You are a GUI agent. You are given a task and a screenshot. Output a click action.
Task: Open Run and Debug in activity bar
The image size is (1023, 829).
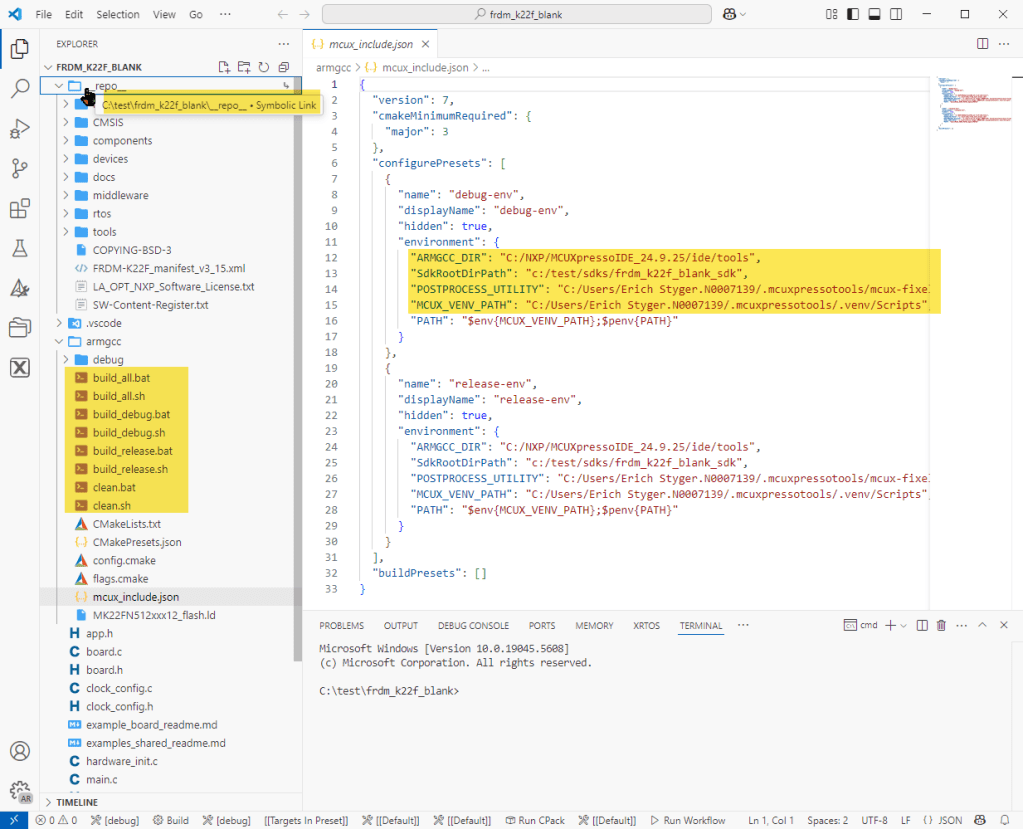click(19, 128)
